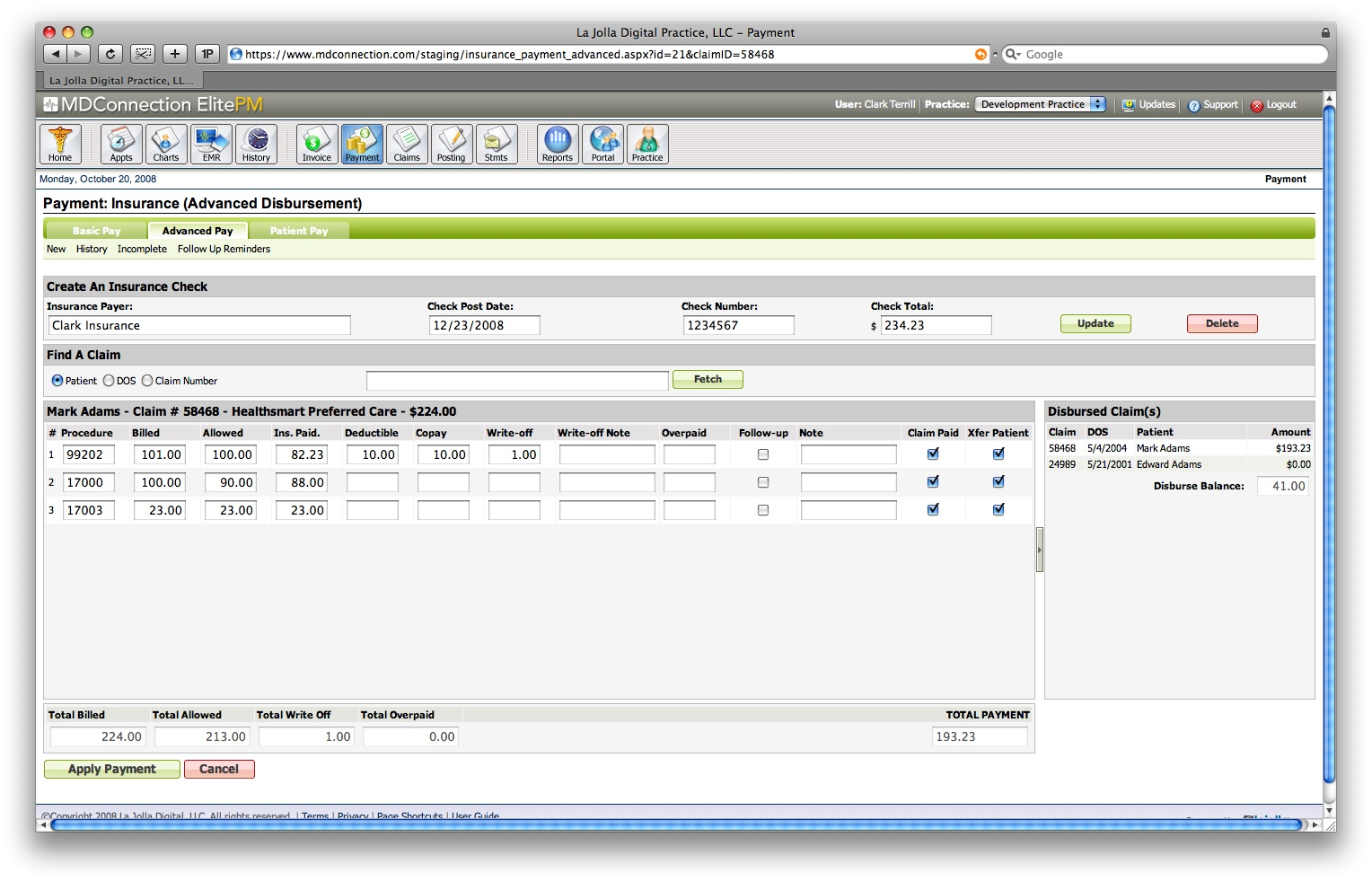
Task: Open the Reports icon
Action: click(558, 144)
